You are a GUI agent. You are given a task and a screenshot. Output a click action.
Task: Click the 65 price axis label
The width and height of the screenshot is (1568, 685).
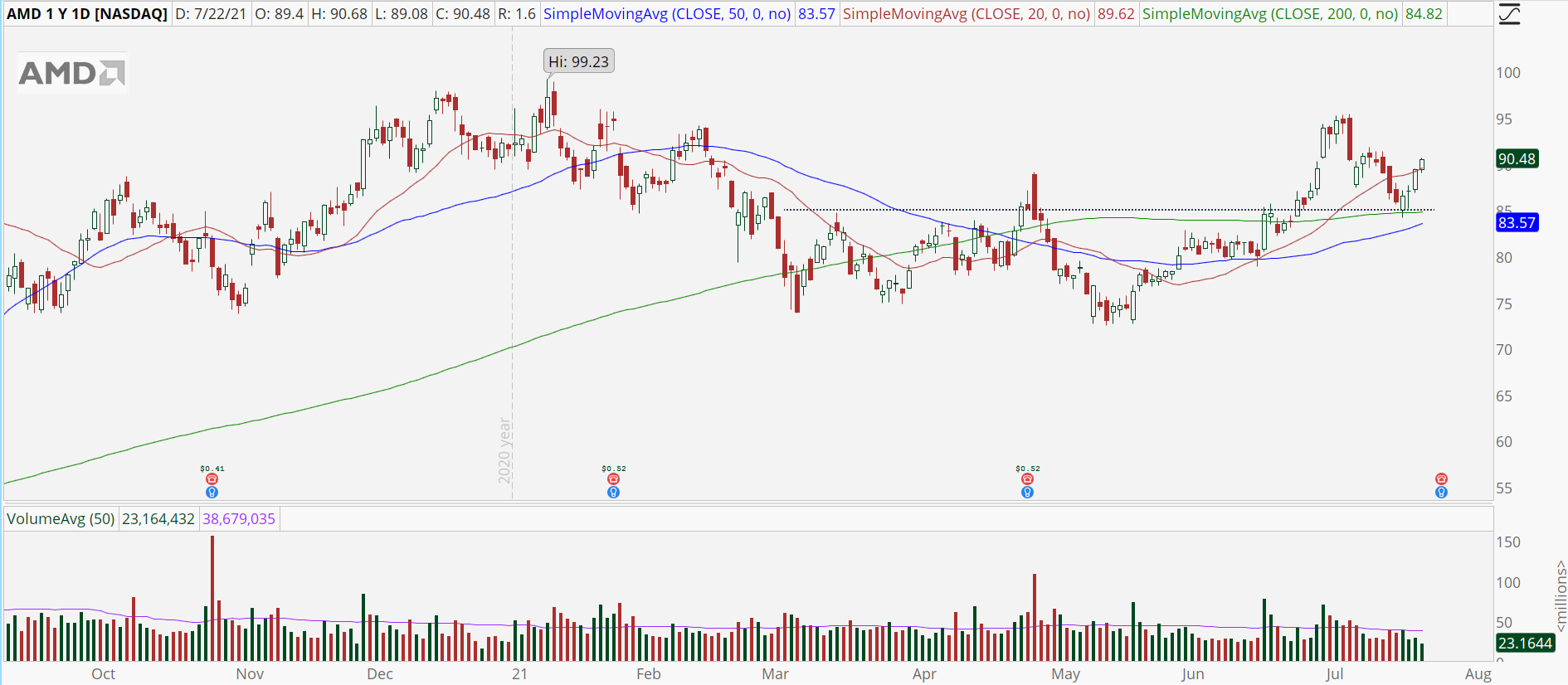pos(1504,396)
